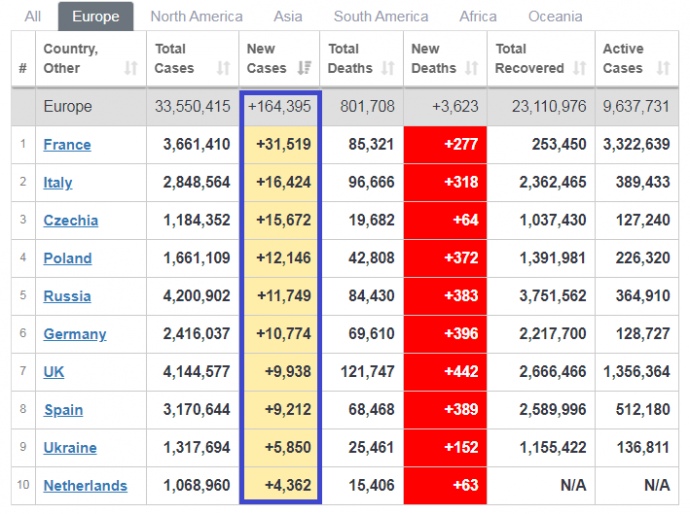The width and height of the screenshot is (690, 514).
Task: Open the France country link
Action: click(67, 145)
